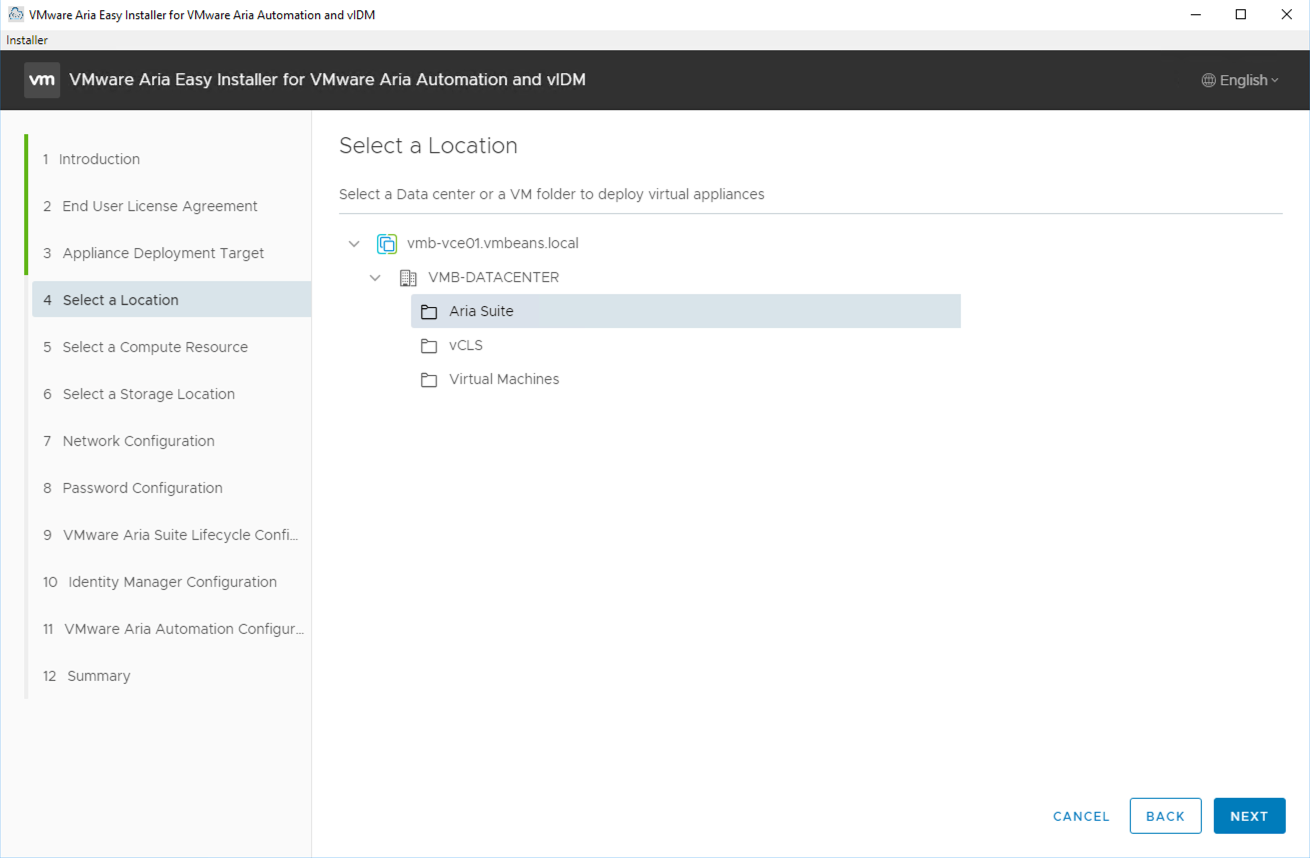
Task: Click the VMware vm logo icon
Action: coord(42,80)
